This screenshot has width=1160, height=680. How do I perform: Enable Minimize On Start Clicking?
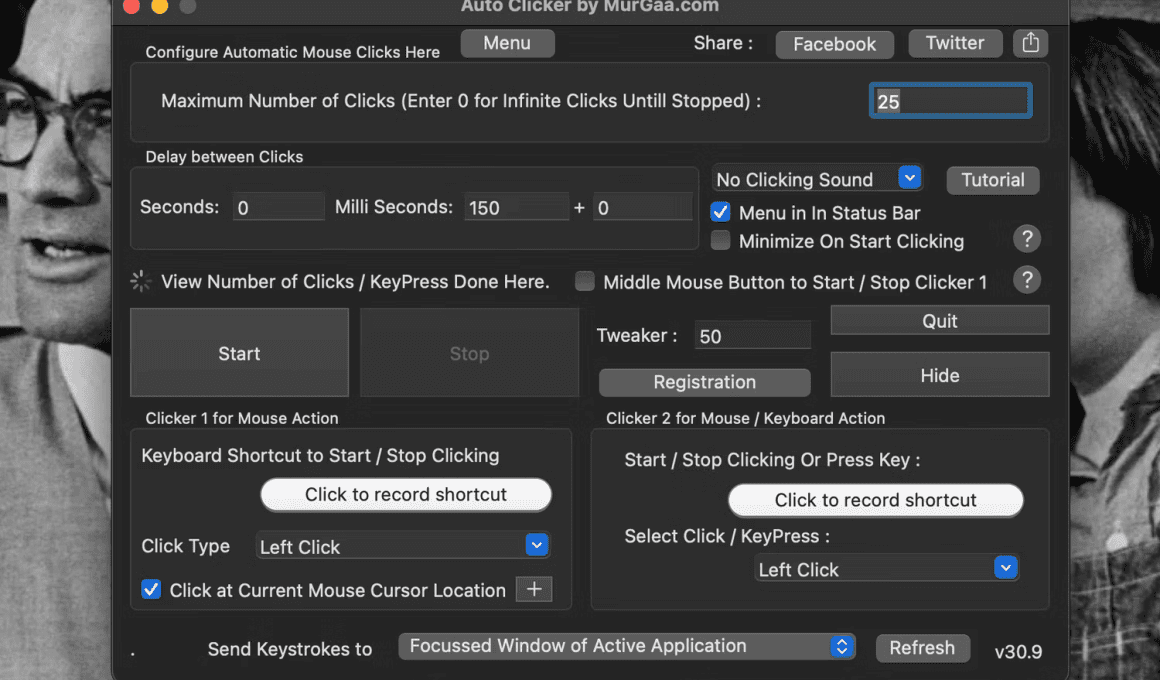[x=720, y=240]
